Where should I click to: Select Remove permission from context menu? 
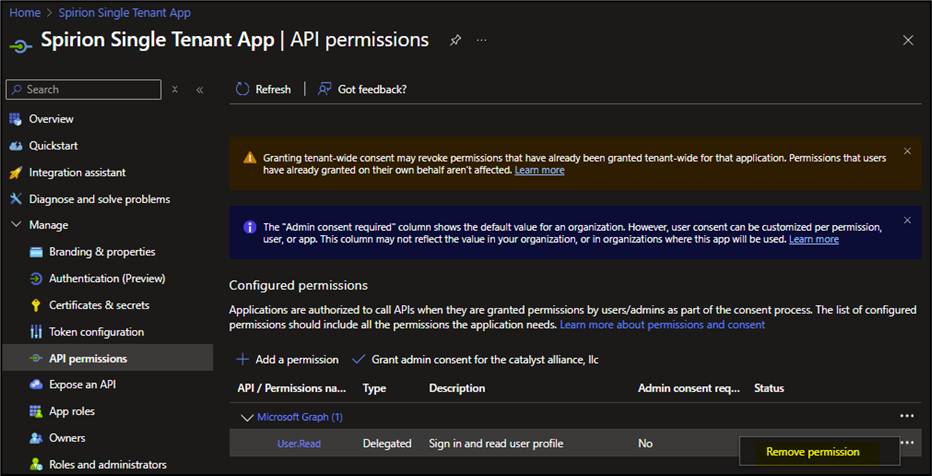coord(812,452)
